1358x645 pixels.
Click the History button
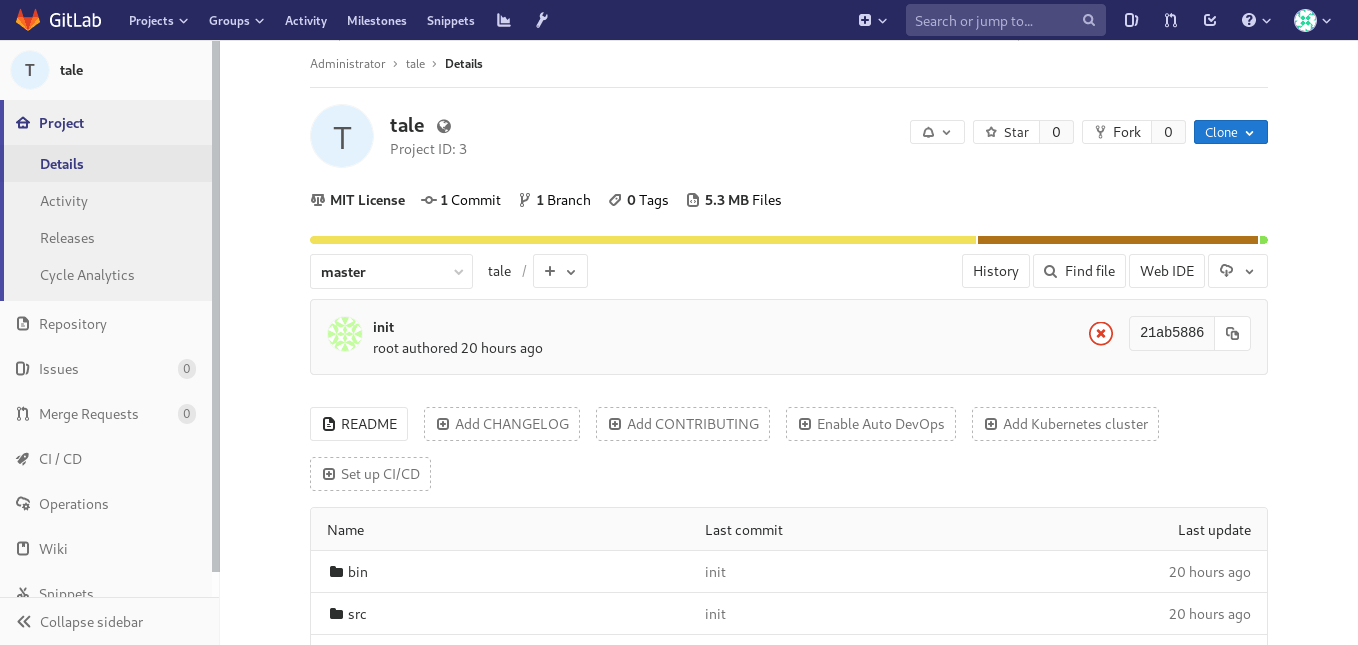coord(995,271)
